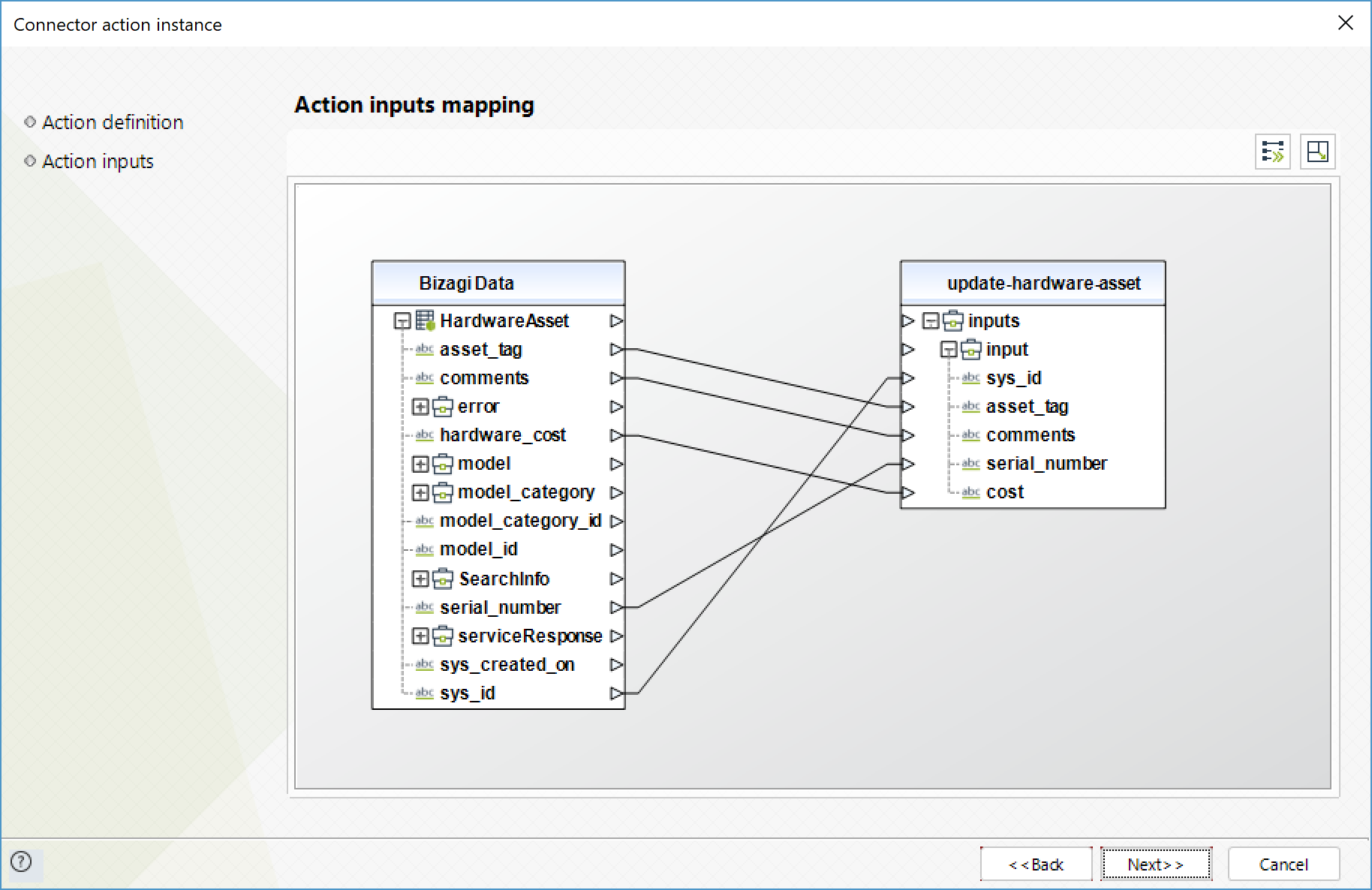The width and height of the screenshot is (1372, 890).
Task: Select the model_id attribute label
Action: coord(479,549)
